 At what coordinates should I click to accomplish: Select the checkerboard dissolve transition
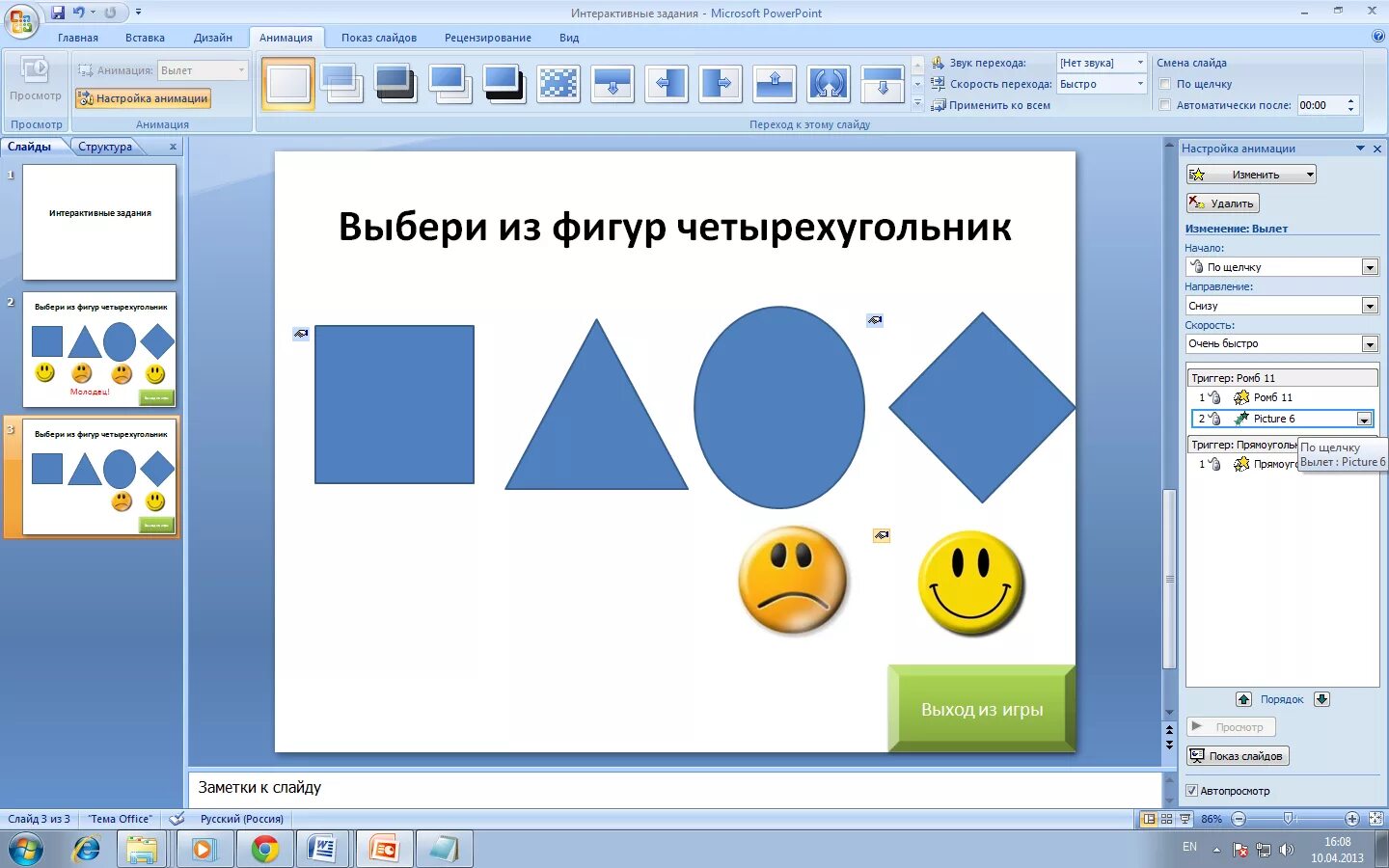pos(558,85)
